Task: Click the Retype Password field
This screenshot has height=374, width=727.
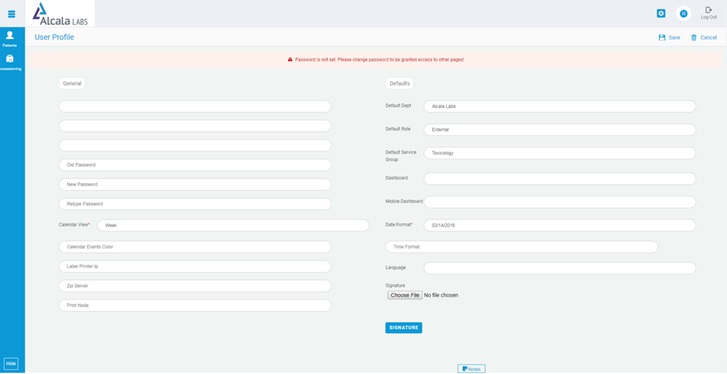Action: point(195,204)
